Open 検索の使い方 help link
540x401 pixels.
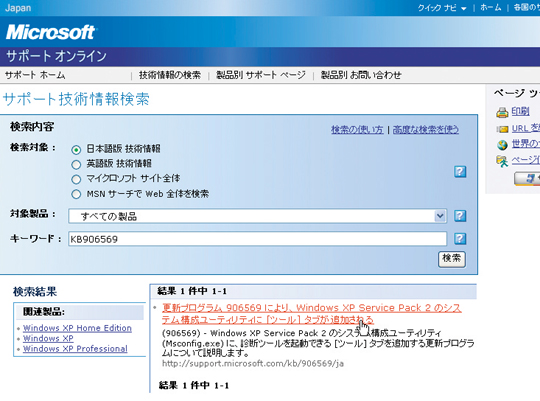pyautogui.click(x=357, y=130)
